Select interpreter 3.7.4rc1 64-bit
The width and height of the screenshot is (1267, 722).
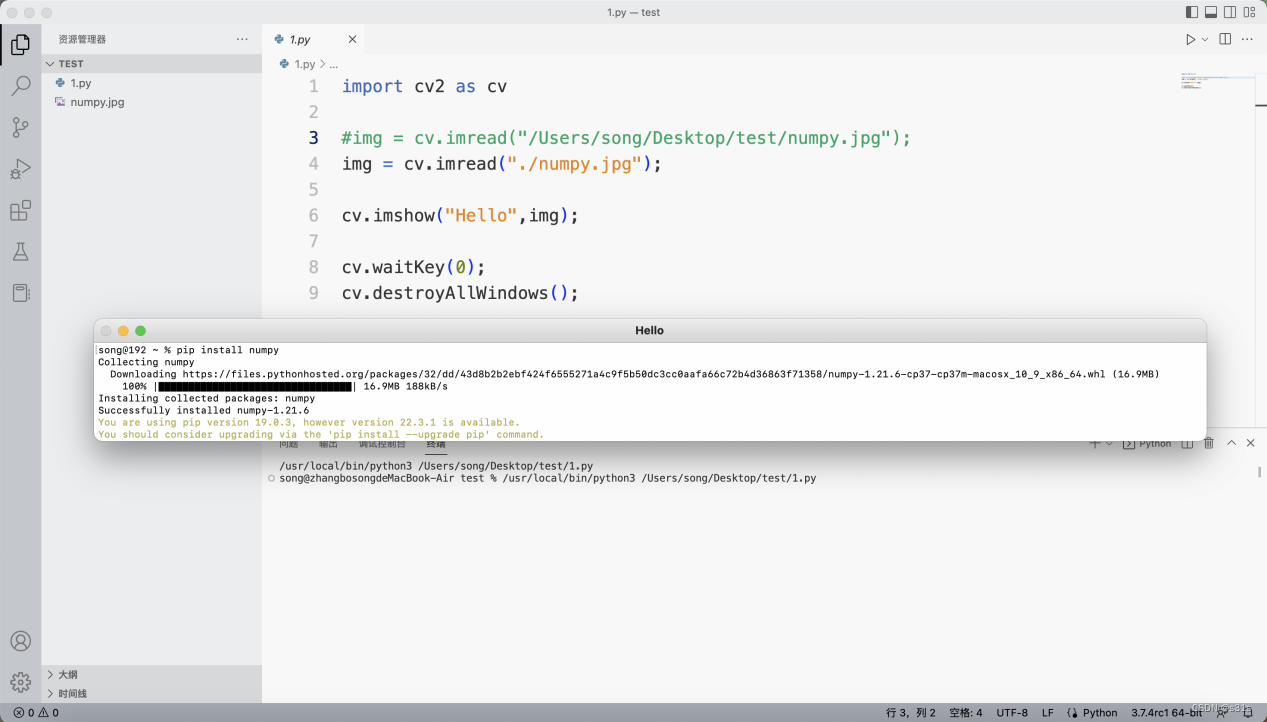pyautogui.click(x=1166, y=713)
